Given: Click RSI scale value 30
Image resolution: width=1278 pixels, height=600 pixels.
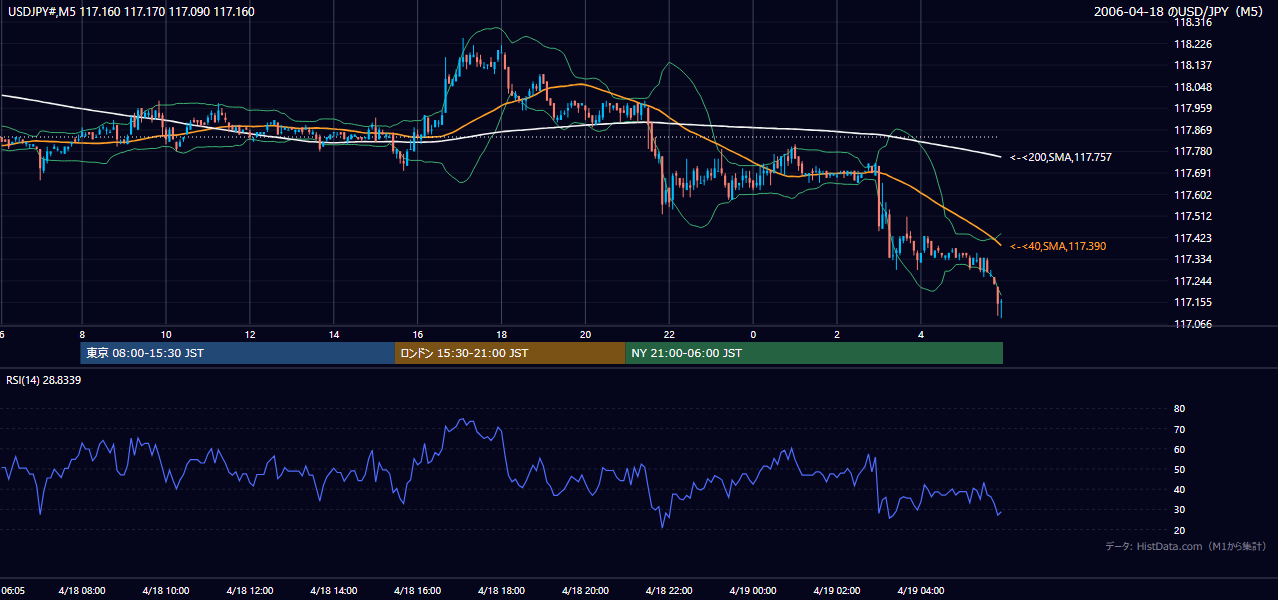Looking at the screenshot, I should [x=1179, y=509].
